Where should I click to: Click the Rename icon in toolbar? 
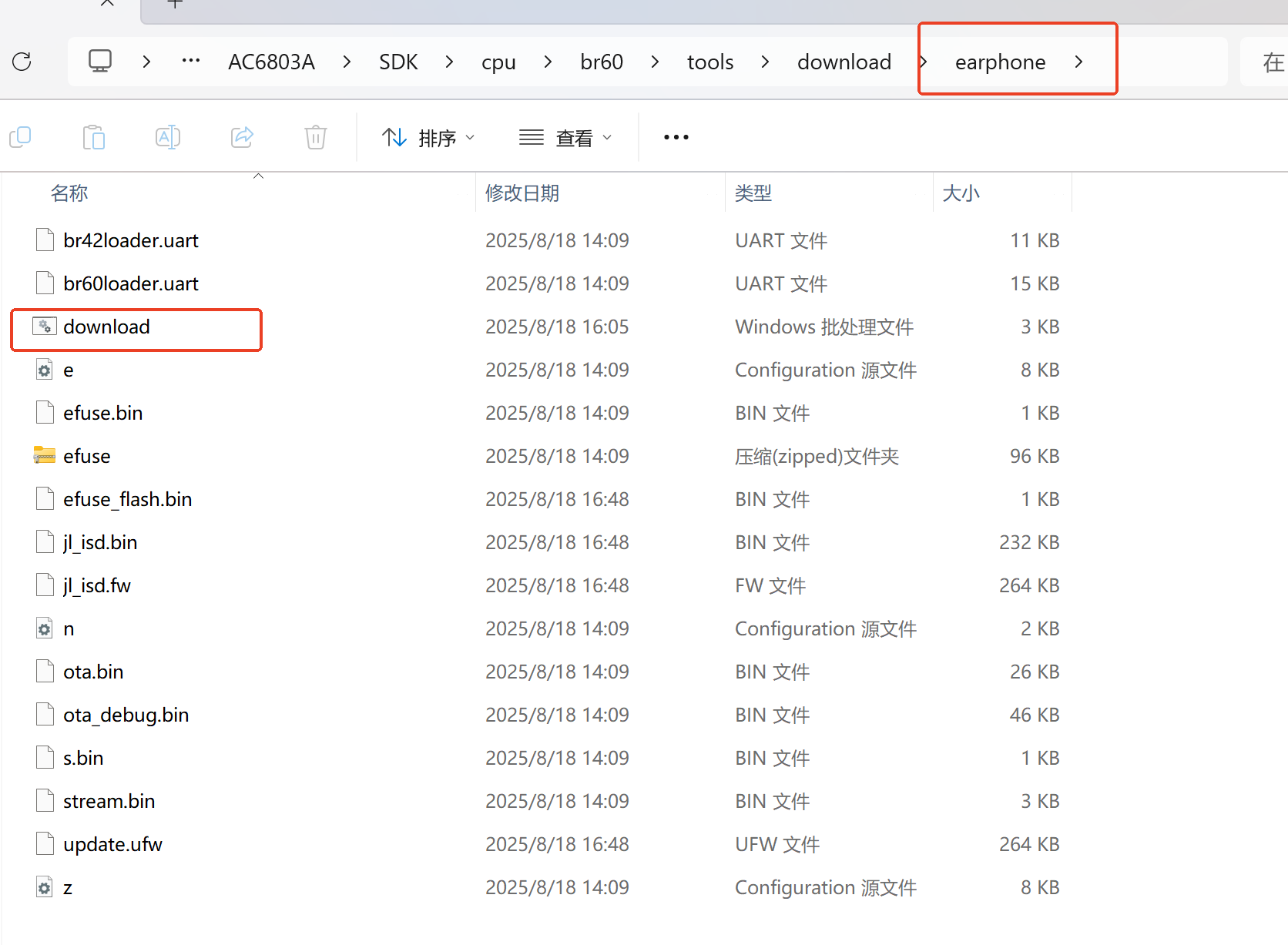click(168, 138)
